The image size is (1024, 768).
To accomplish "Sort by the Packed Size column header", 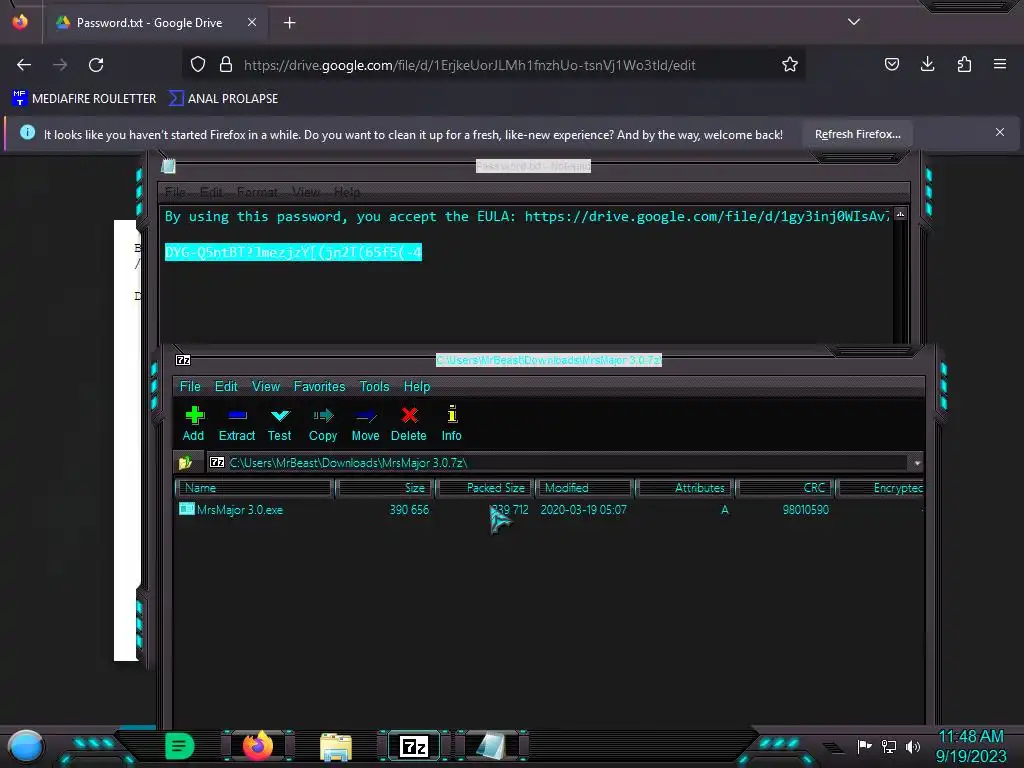I will 485,488.
